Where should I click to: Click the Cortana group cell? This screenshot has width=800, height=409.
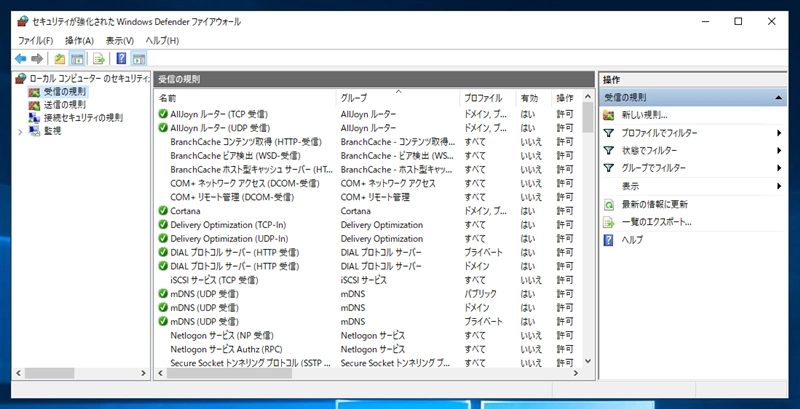356,211
